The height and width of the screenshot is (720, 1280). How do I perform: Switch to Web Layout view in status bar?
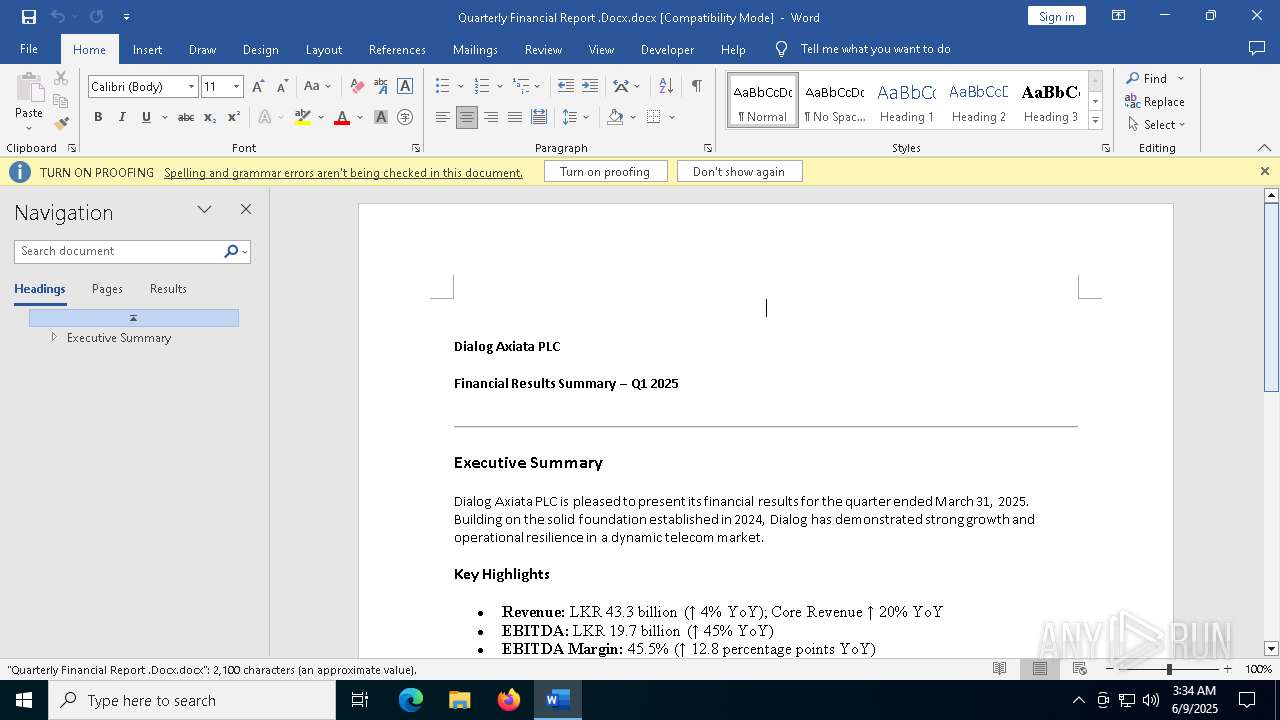[x=1080, y=669]
